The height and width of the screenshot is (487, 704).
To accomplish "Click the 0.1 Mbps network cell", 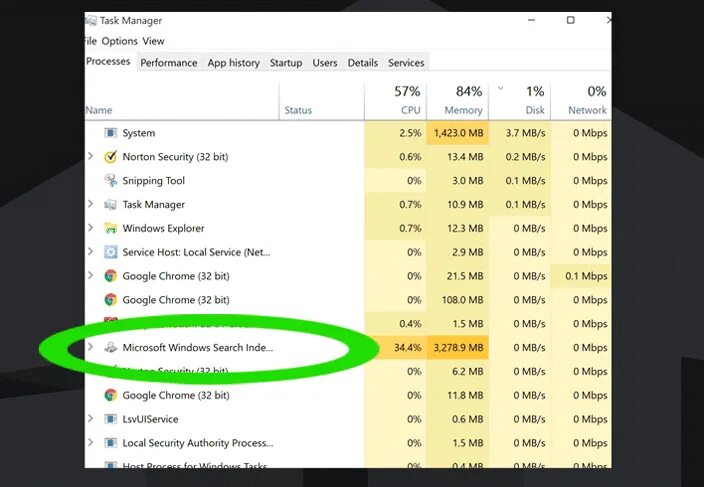I will tap(581, 276).
